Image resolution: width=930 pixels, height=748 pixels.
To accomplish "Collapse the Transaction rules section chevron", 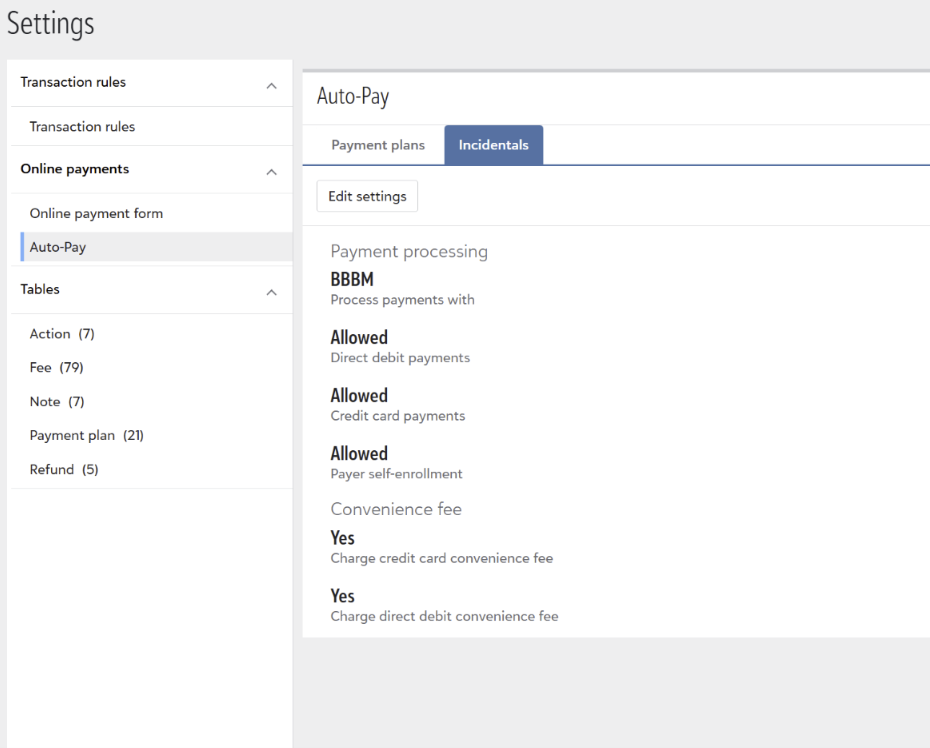I will (271, 87).
